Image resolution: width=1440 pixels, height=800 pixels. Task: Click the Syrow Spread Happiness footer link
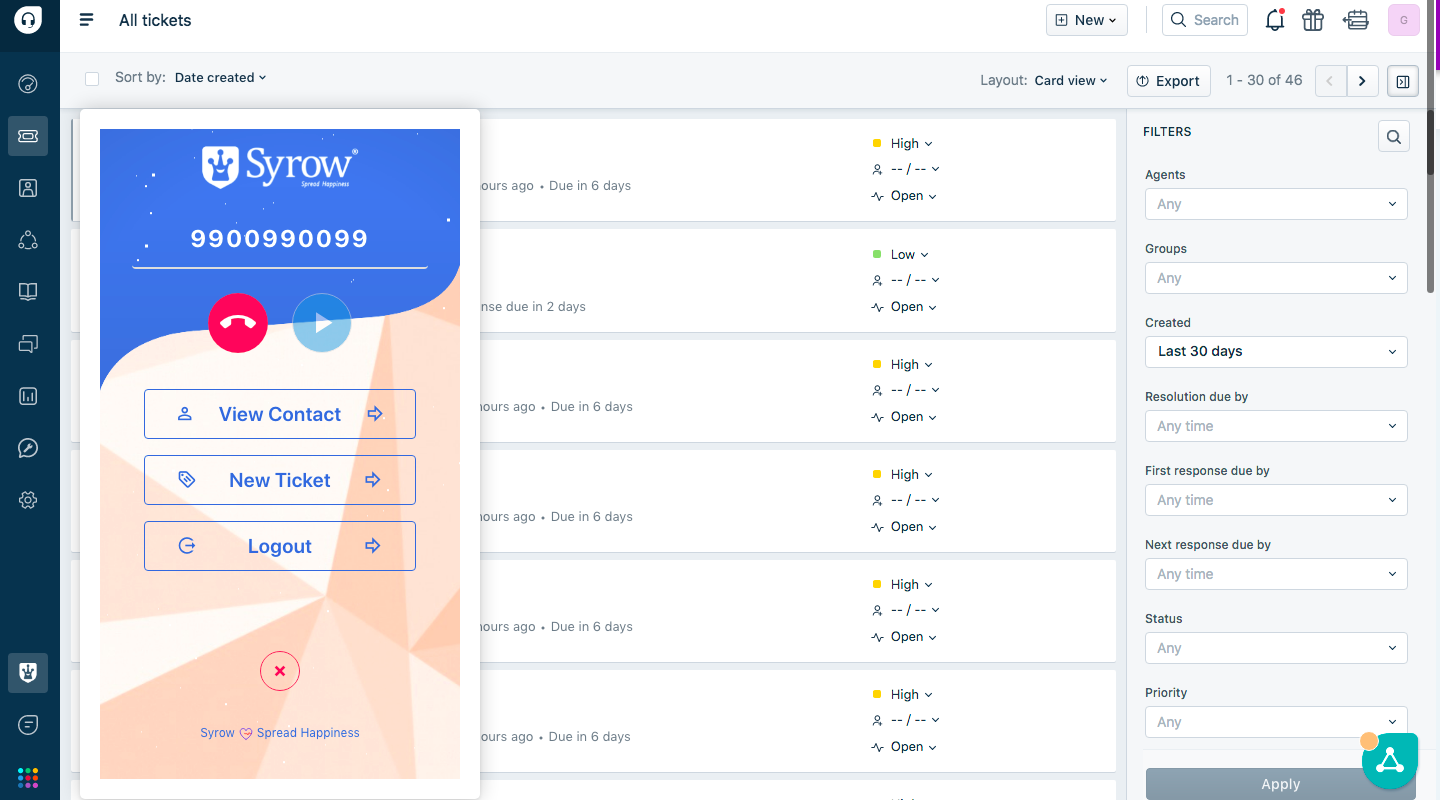(x=280, y=733)
